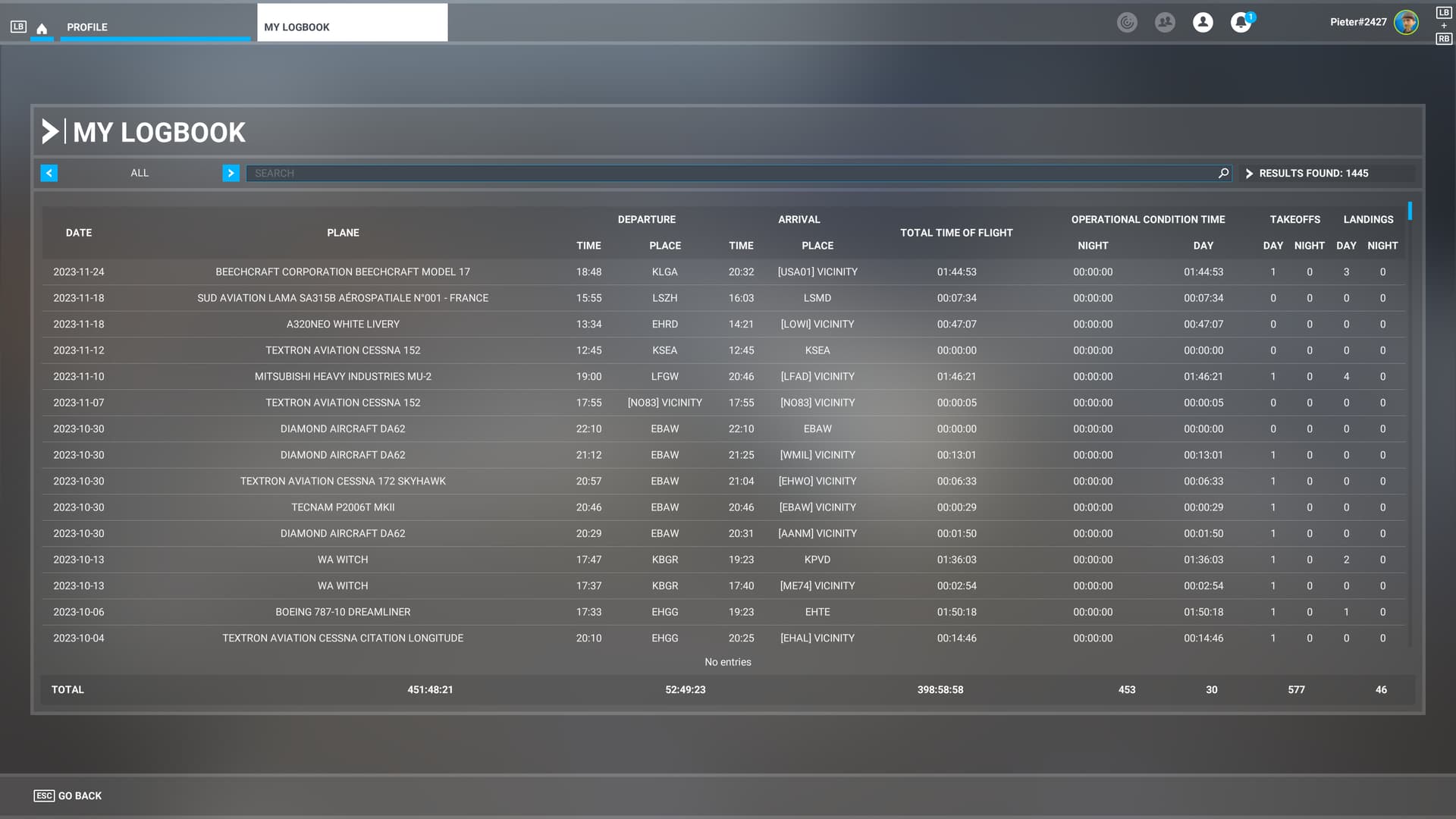Click right arrow to change ALL filter
The image size is (1456, 819).
coord(231,173)
